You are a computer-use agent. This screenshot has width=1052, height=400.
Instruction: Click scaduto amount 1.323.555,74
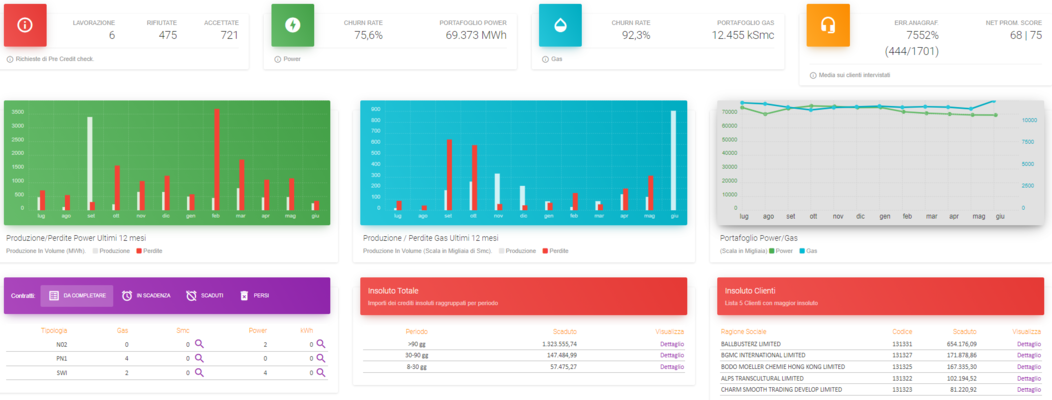pyautogui.click(x=560, y=344)
